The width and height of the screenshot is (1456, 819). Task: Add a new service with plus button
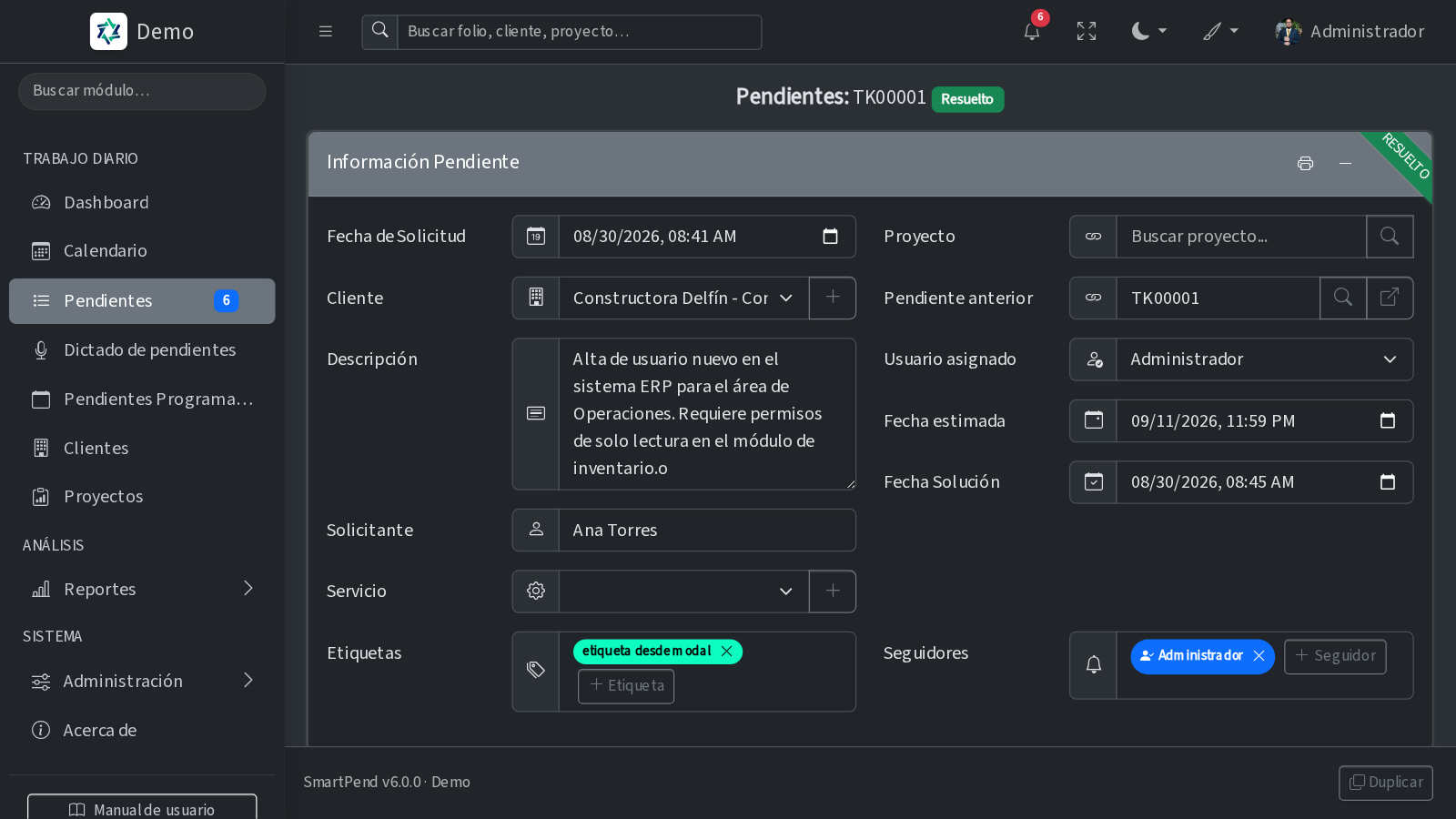(x=833, y=591)
